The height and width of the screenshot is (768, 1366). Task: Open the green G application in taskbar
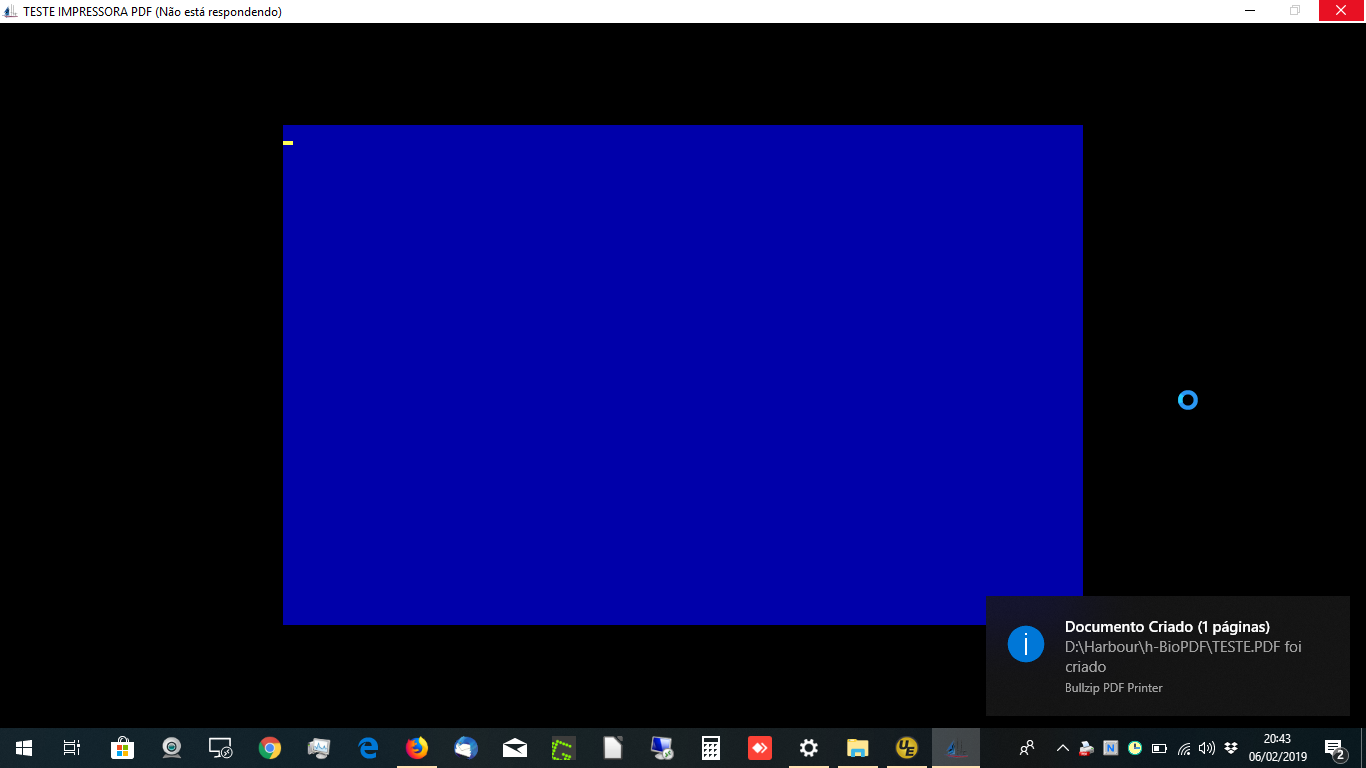pyautogui.click(x=564, y=748)
